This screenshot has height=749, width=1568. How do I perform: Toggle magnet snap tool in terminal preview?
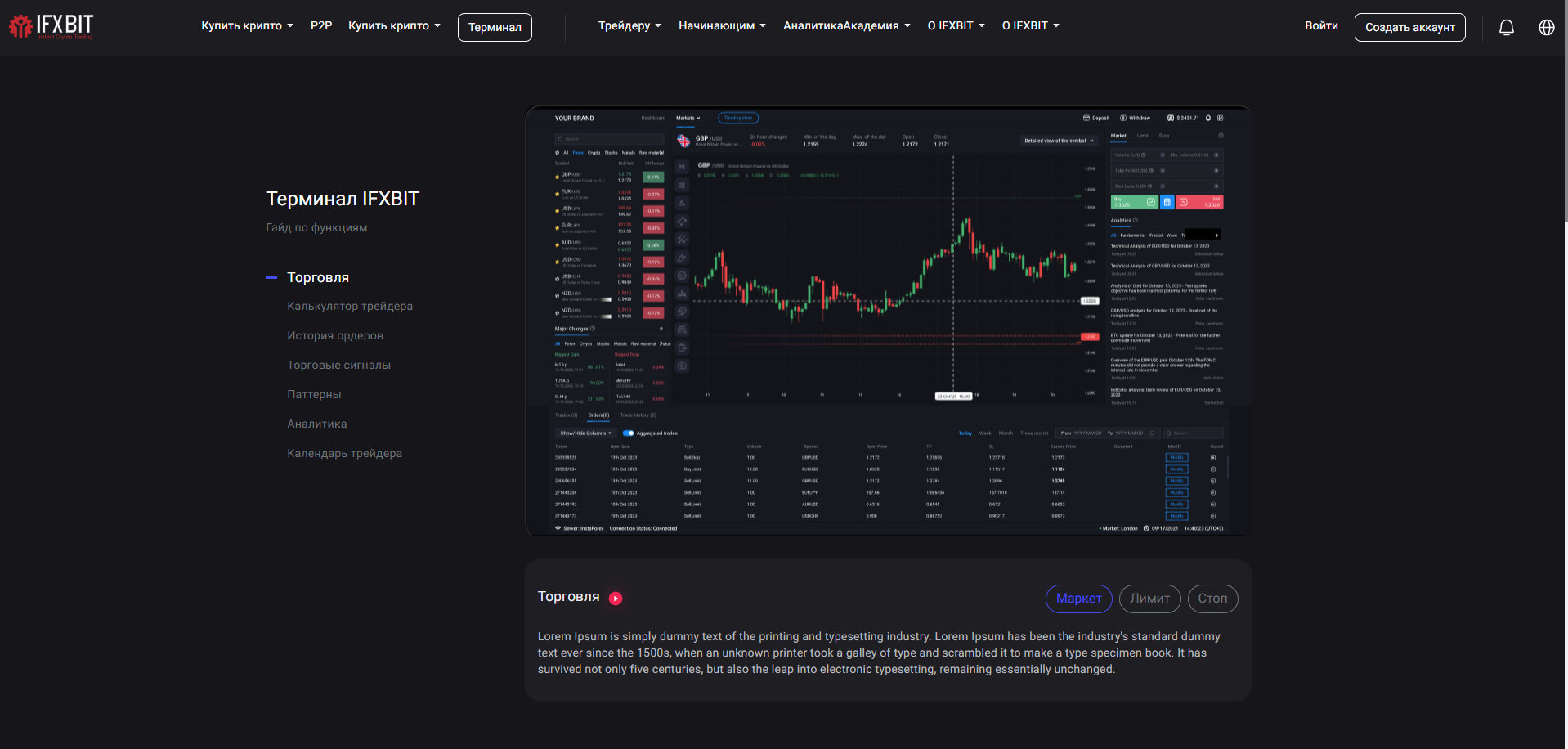[x=682, y=312]
